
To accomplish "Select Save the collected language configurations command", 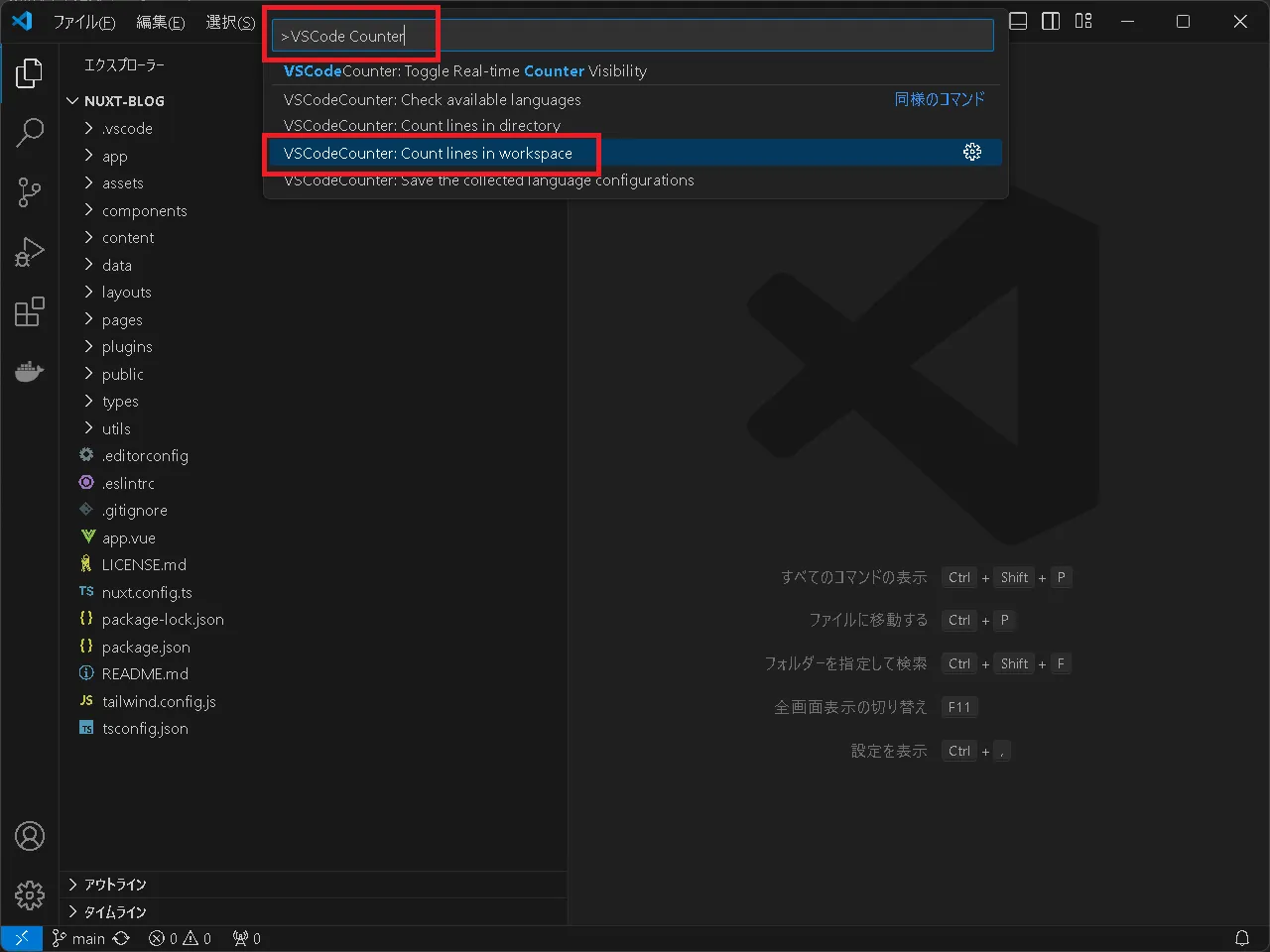I will [635, 180].
